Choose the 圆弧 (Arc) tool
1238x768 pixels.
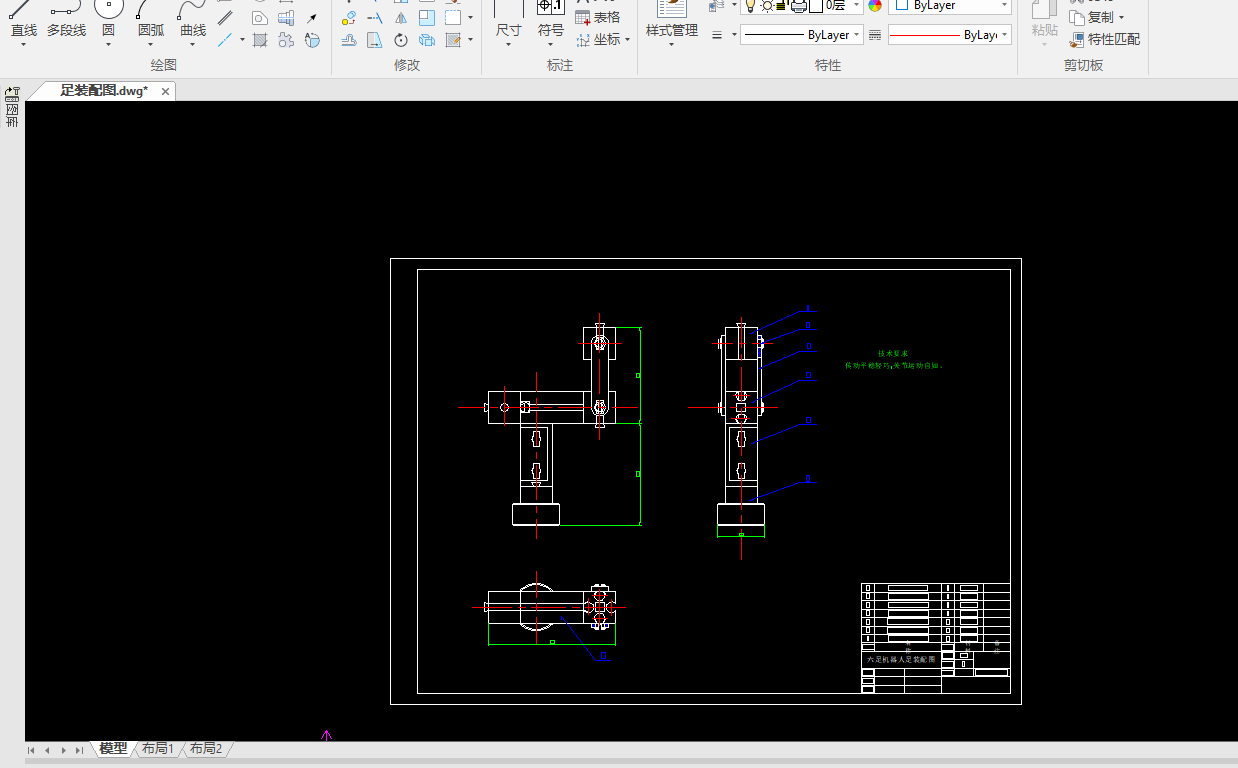(151, 20)
